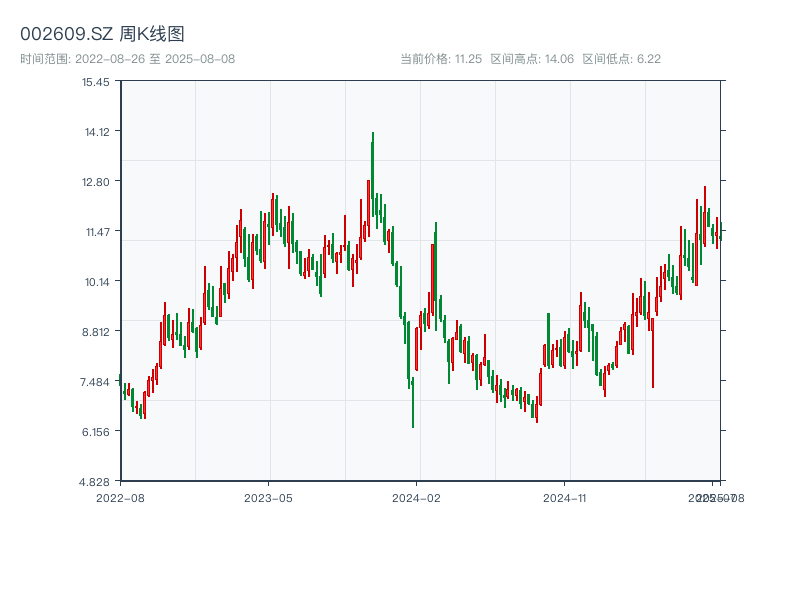
Task: Click the y-axis label 8.812
Action: 95,332
